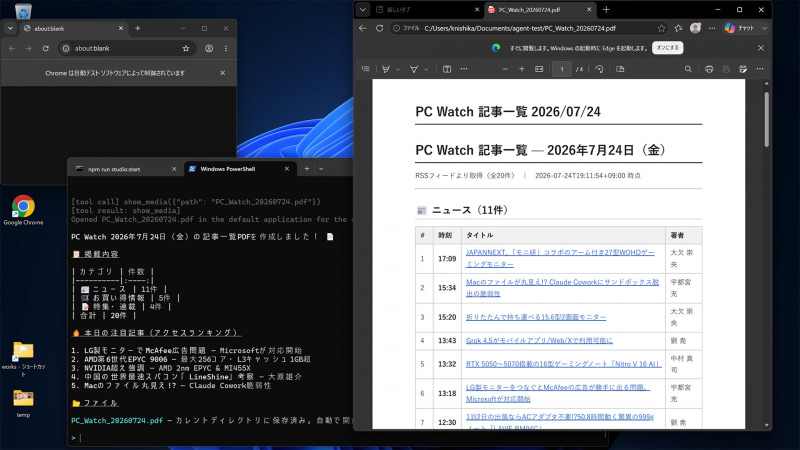
Task: Select the PDF highlight tool in Edge
Action: click(414, 69)
